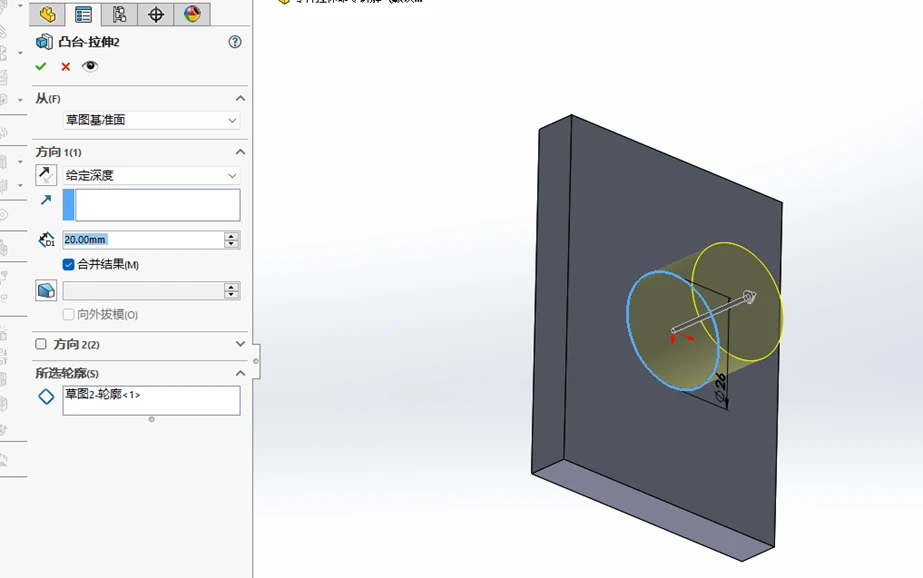923x578 pixels.
Task: Collapse the 方向 1 section
Action: click(x=240, y=152)
